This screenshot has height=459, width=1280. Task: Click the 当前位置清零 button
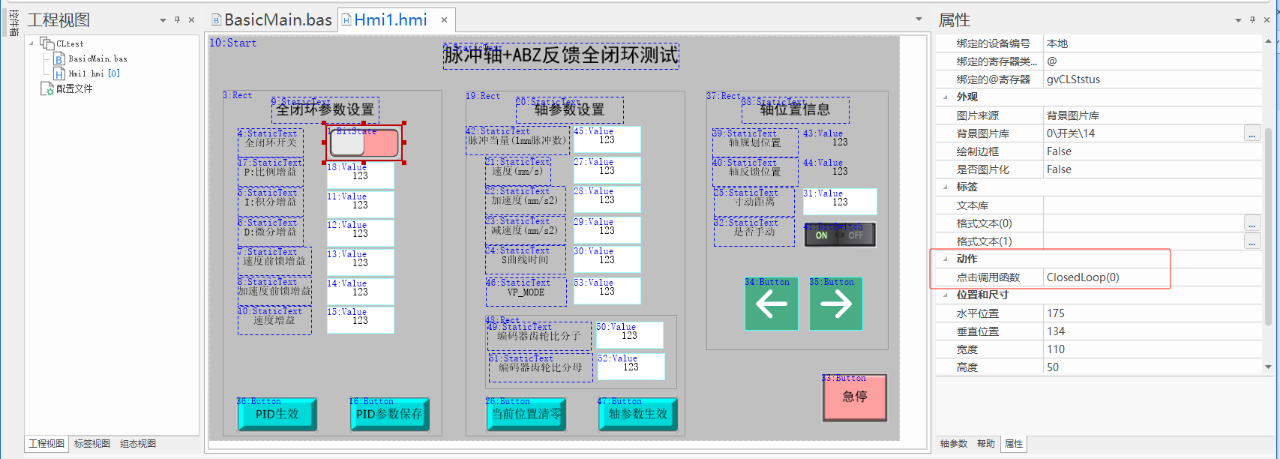526,414
